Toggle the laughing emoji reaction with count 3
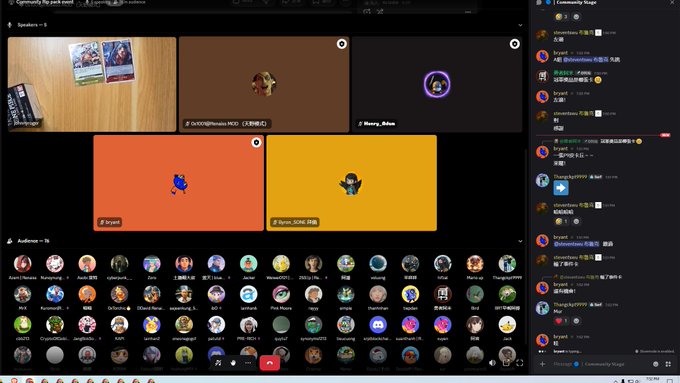This screenshot has width=680, height=383. point(561,17)
